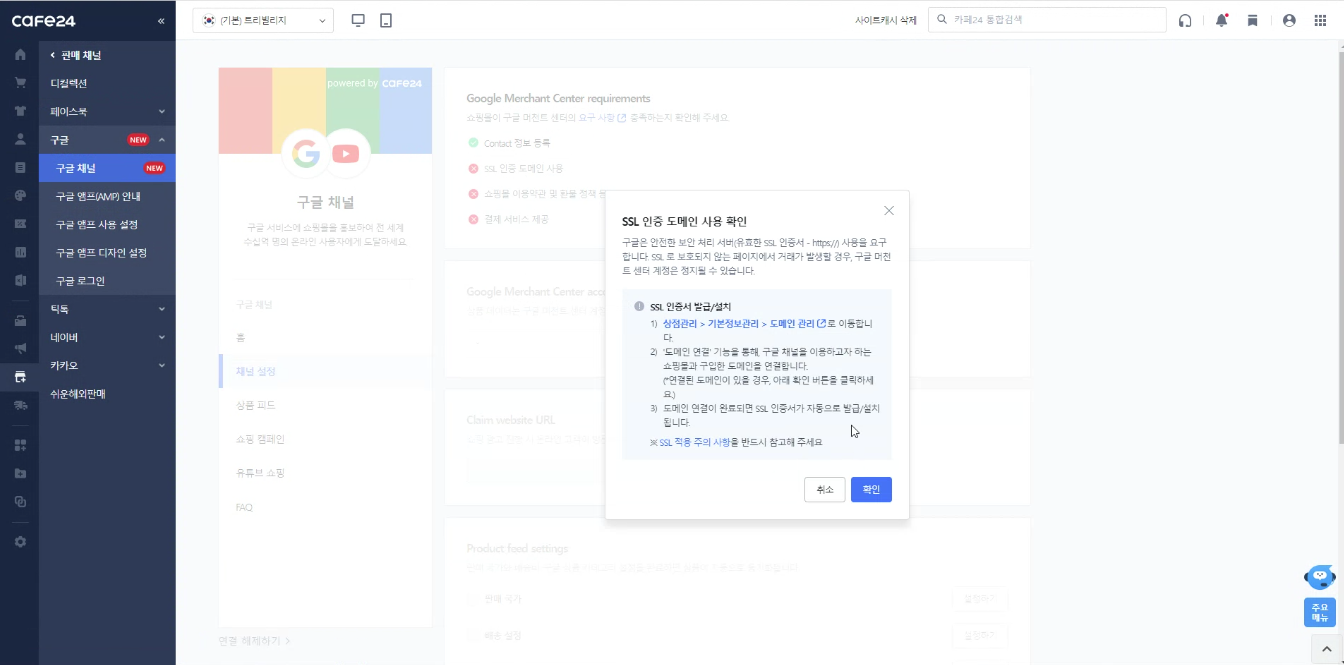Open the delivery truck icon in rail
1344x665 pixels.
(20, 405)
